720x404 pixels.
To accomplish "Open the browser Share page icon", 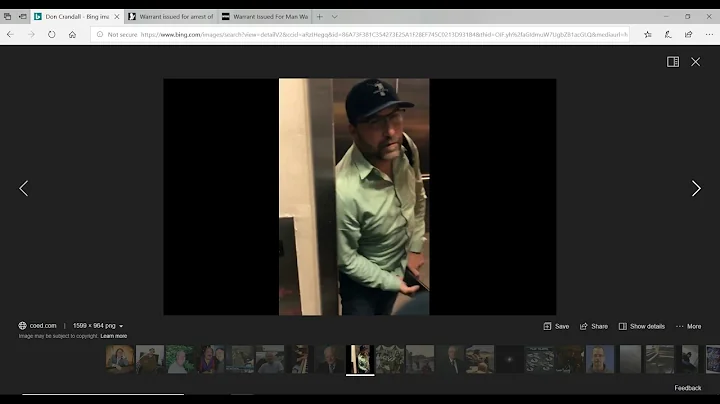I will (x=688, y=34).
